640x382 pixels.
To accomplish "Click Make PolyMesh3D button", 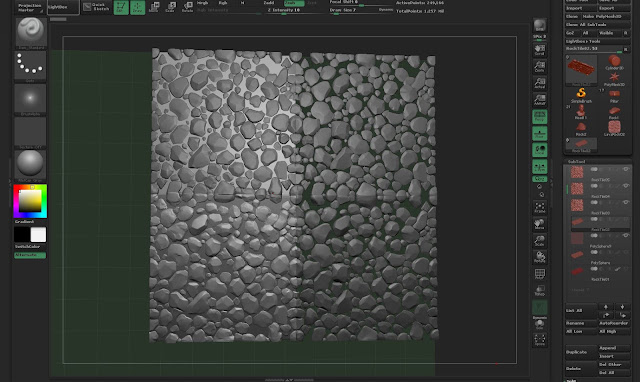I will click(607, 16).
